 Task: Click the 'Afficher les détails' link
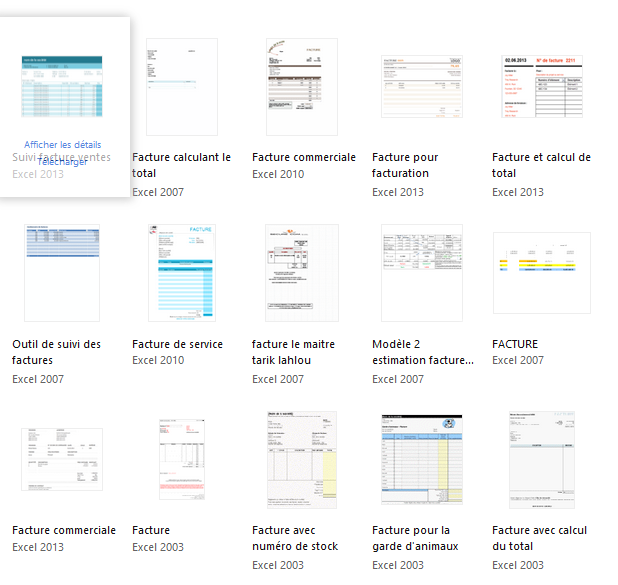click(62, 145)
